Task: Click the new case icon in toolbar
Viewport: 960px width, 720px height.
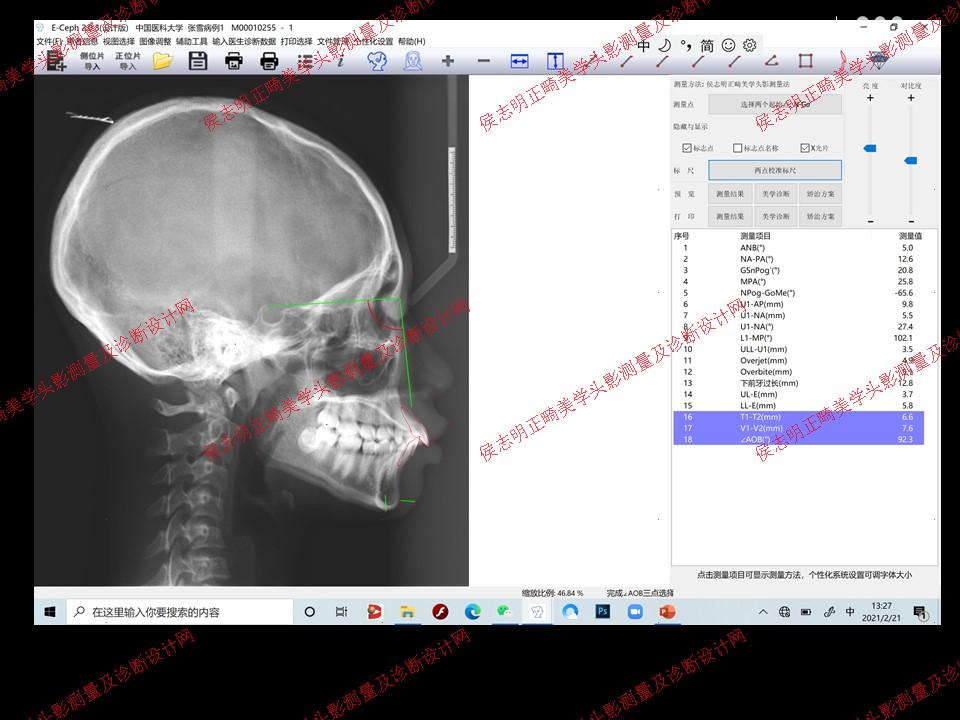Action: coord(56,61)
